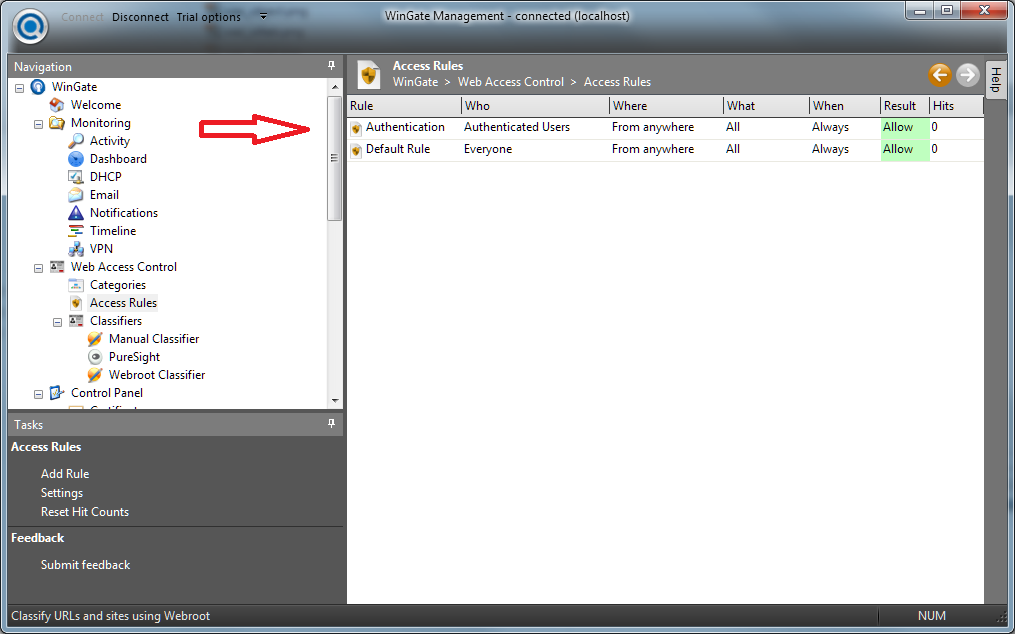This screenshot has width=1015, height=634.
Task: Collapse the Web Access Control node
Action: click(x=38, y=267)
